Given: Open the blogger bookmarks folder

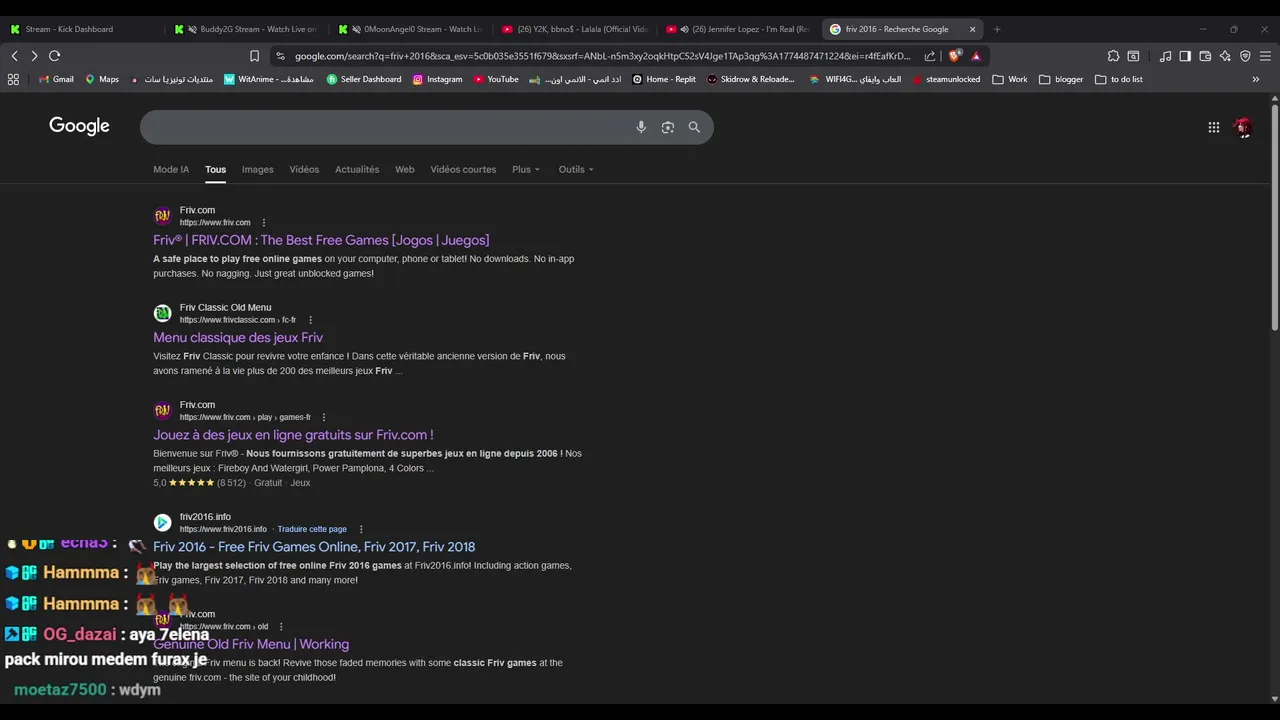Looking at the screenshot, I should [x=1061, y=79].
